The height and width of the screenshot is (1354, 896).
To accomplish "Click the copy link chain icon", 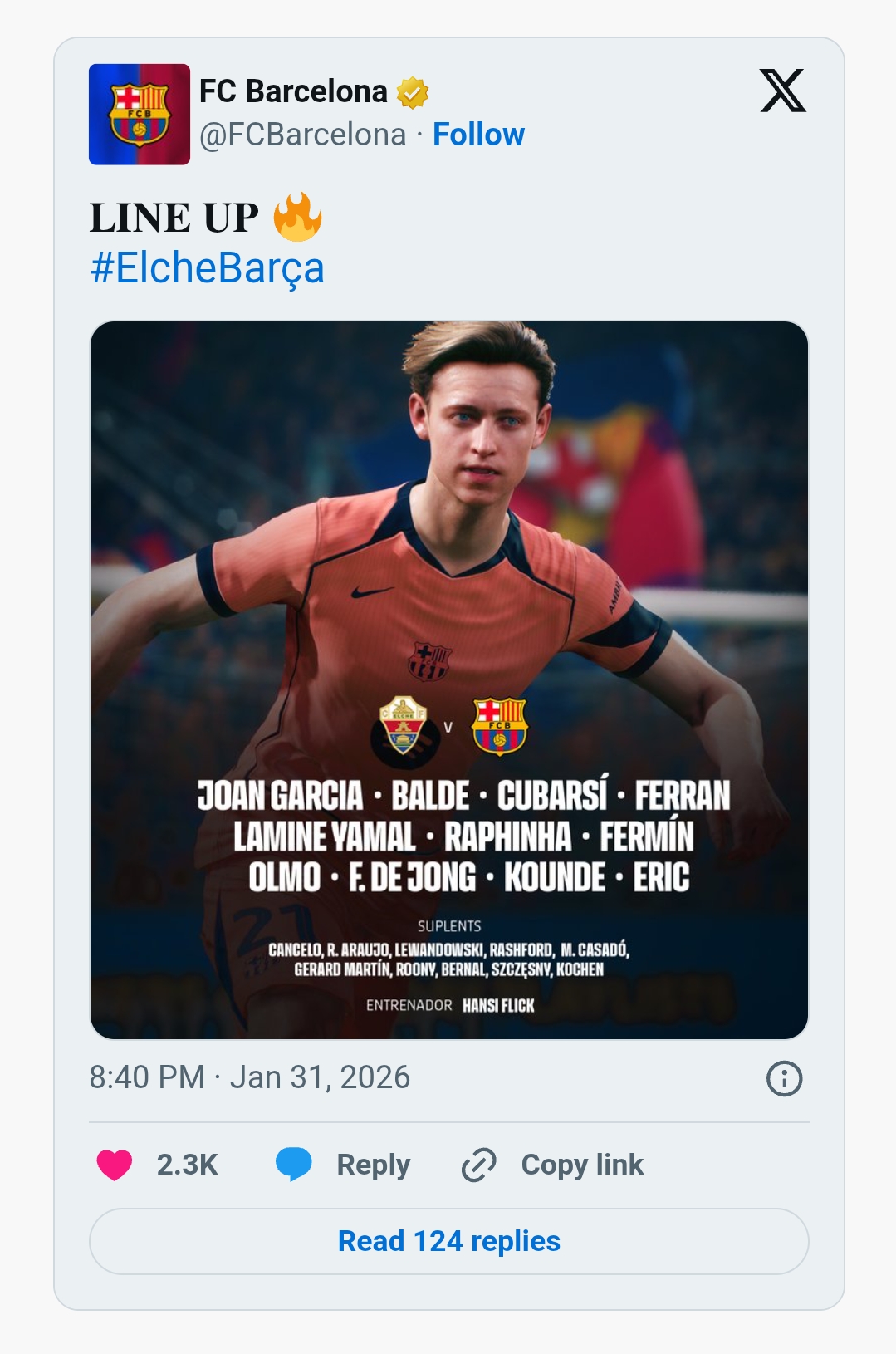I will pyautogui.click(x=479, y=1165).
